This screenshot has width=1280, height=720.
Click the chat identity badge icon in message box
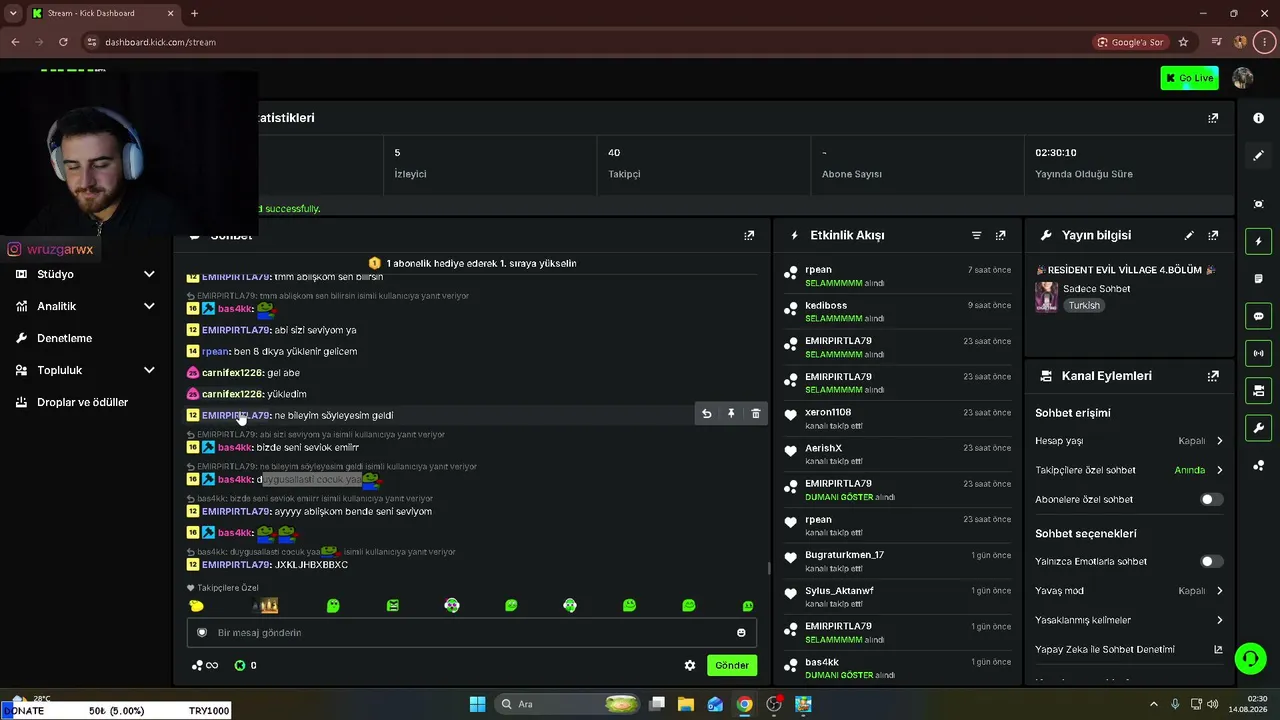click(202, 633)
